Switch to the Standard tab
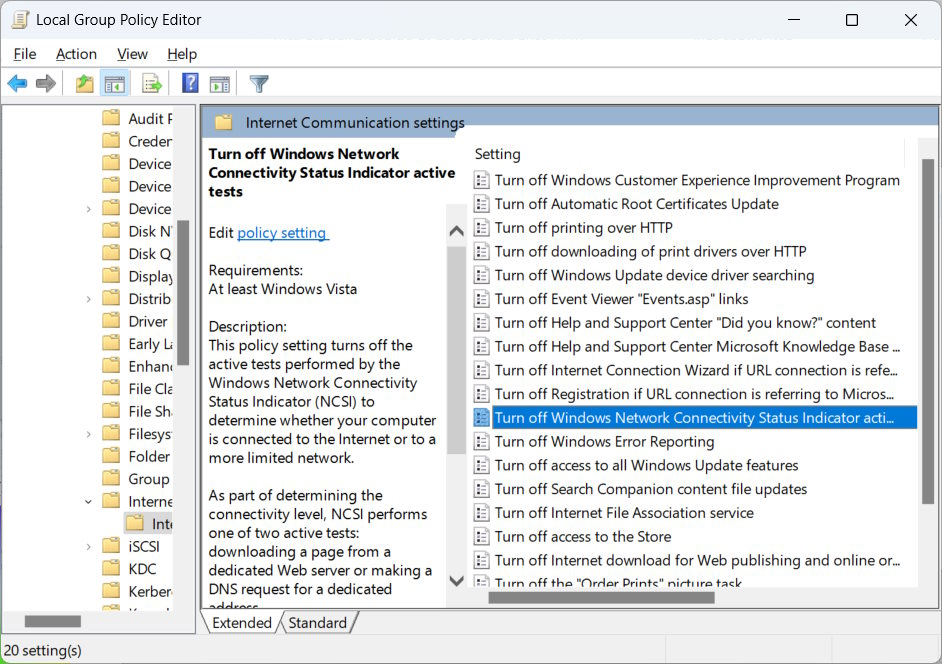Screen dimensions: 942x664 click(318, 622)
